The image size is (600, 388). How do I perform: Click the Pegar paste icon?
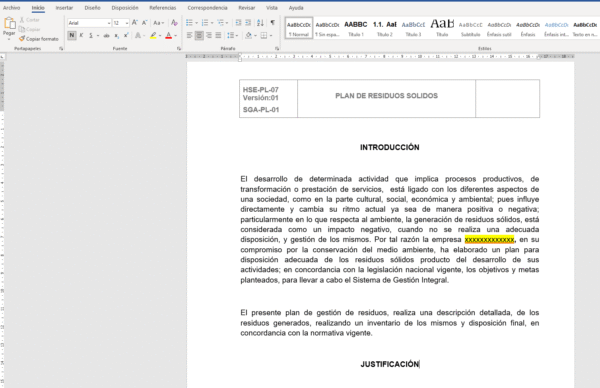pos(9,23)
